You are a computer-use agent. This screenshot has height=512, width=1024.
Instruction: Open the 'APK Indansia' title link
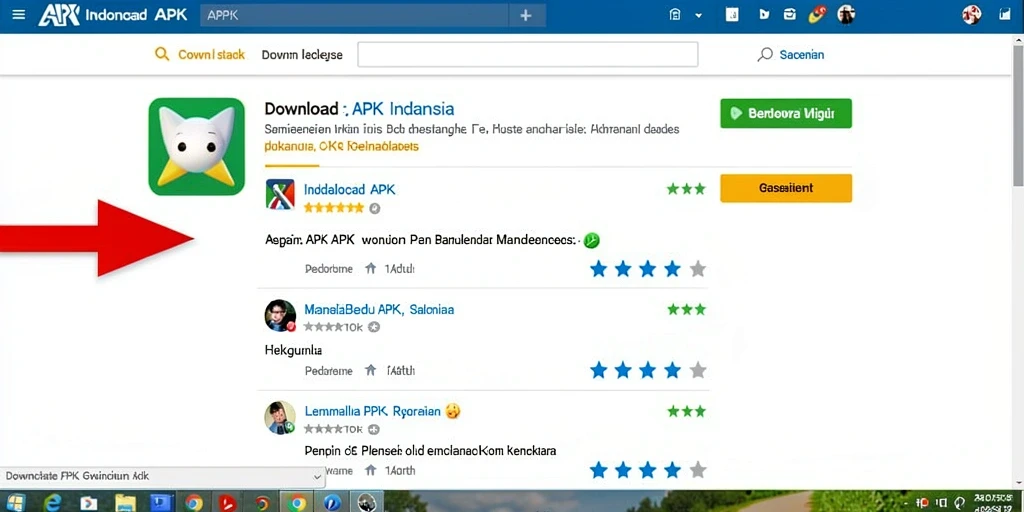tap(403, 108)
